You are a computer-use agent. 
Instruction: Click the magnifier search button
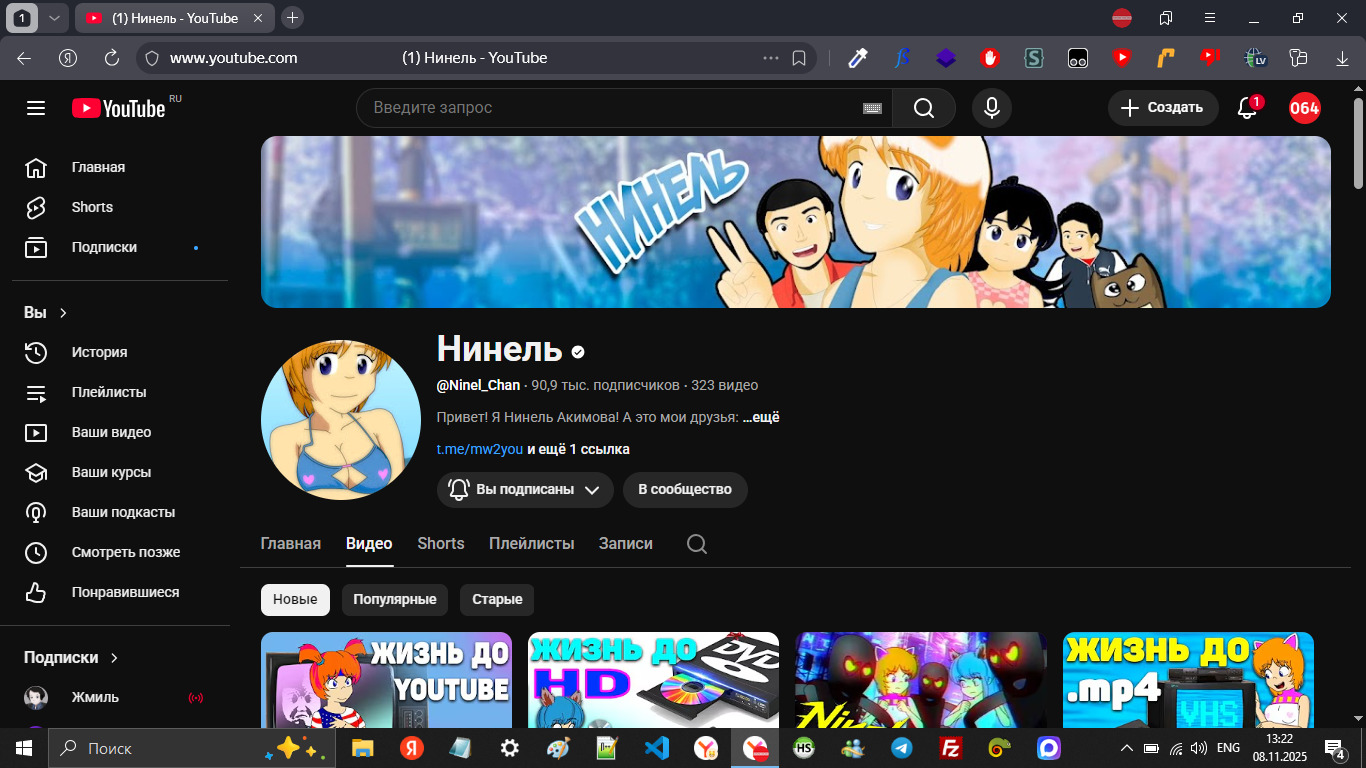point(923,108)
